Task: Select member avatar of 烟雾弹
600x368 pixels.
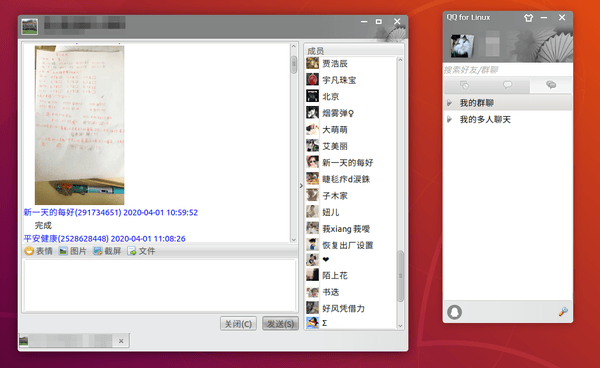Action: pos(312,112)
